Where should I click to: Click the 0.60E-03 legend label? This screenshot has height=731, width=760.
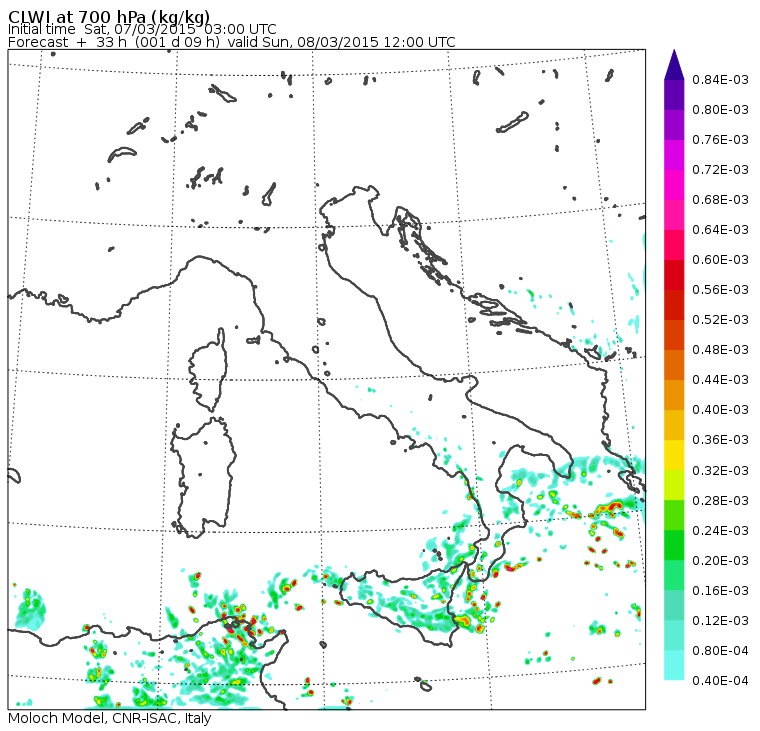(x=720, y=260)
